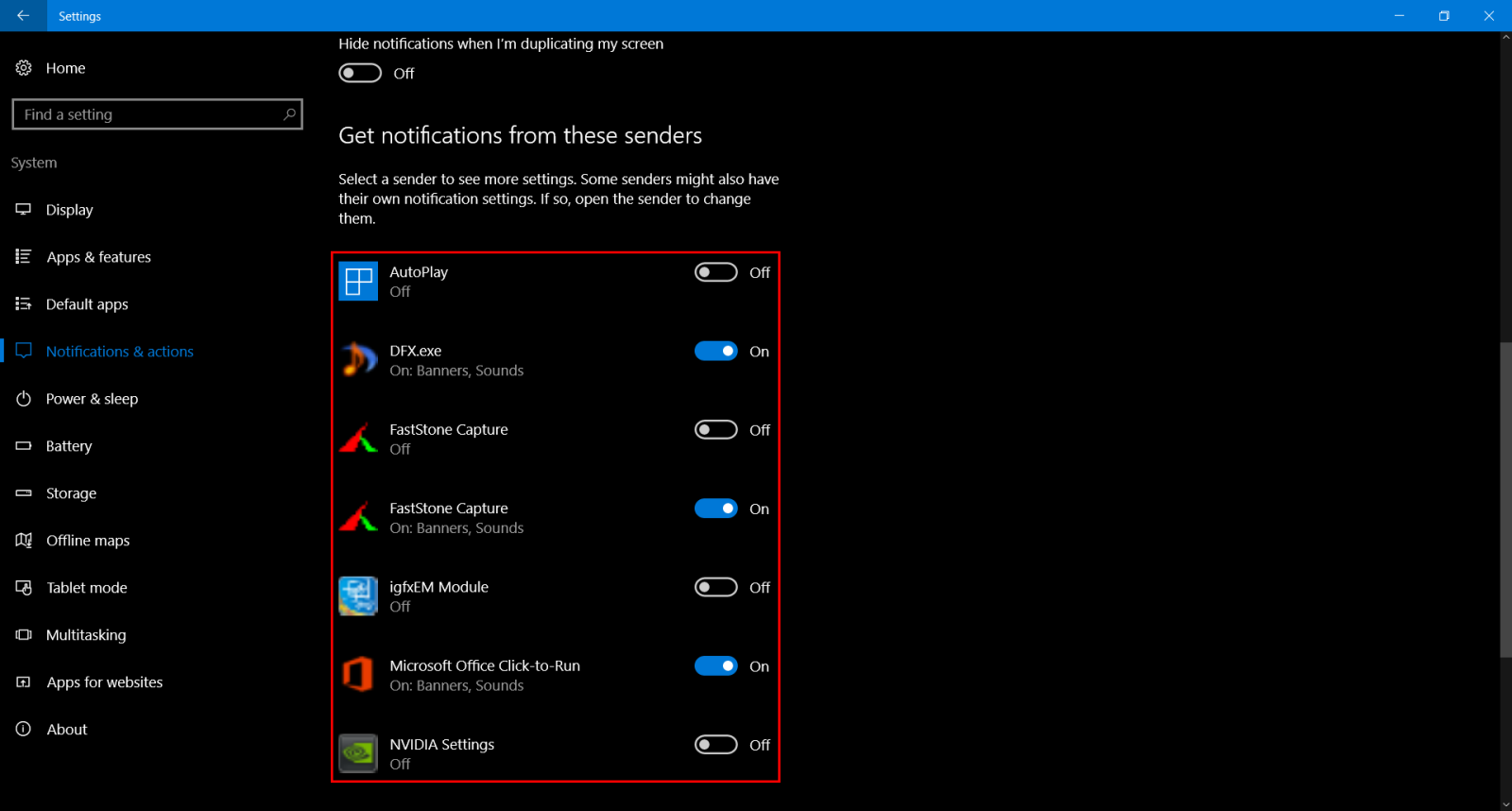Open About page

pyautogui.click(x=67, y=730)
